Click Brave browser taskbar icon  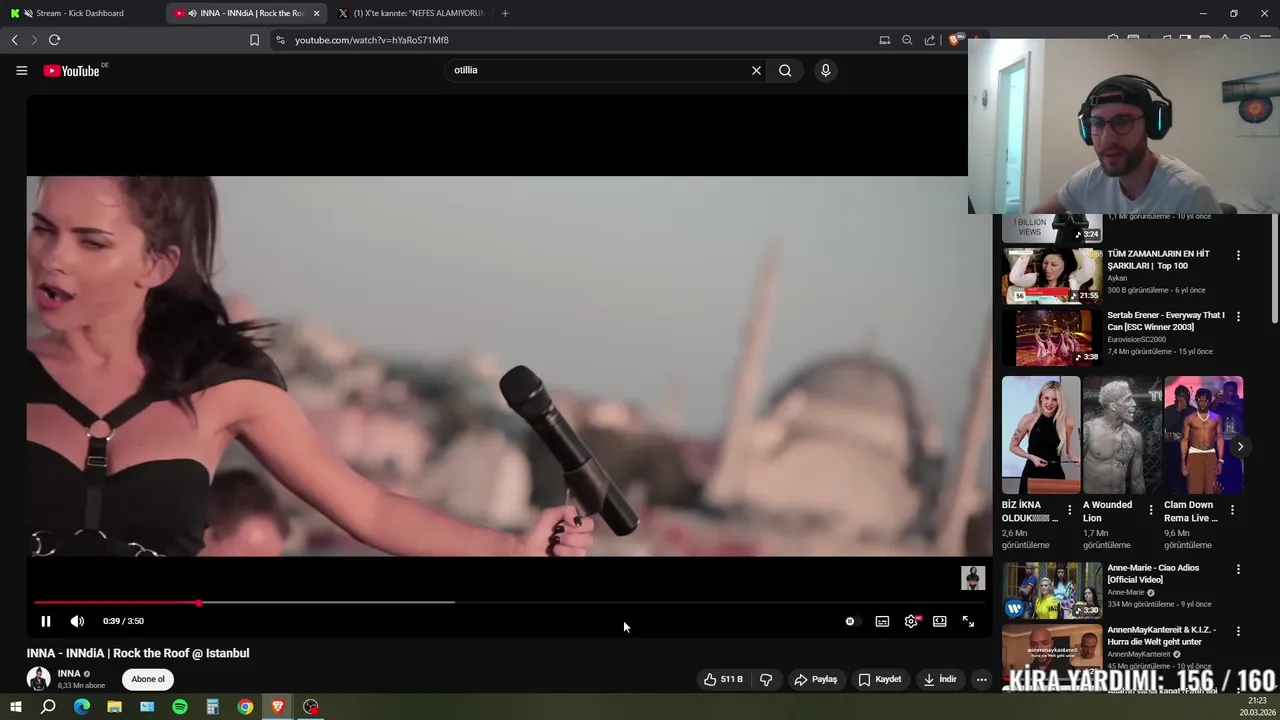[x=278, y=707]
